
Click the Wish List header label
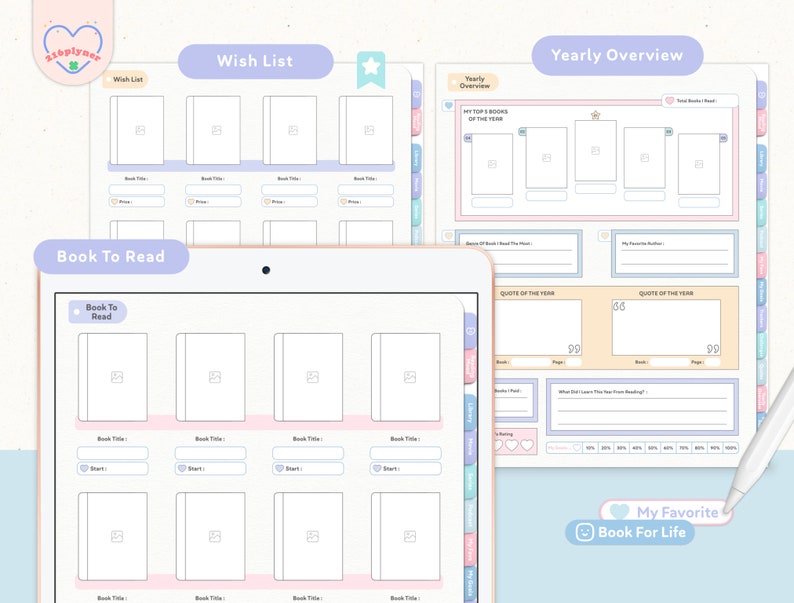[x=255, y=61]
